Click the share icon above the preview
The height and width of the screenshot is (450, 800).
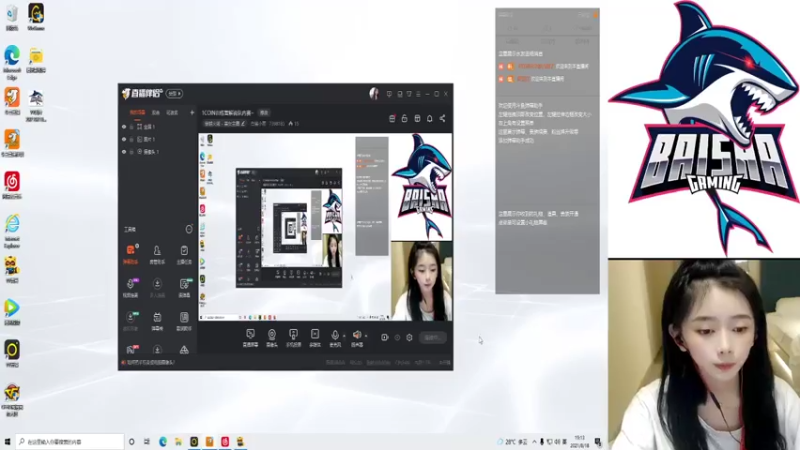(x=442, y=118)
